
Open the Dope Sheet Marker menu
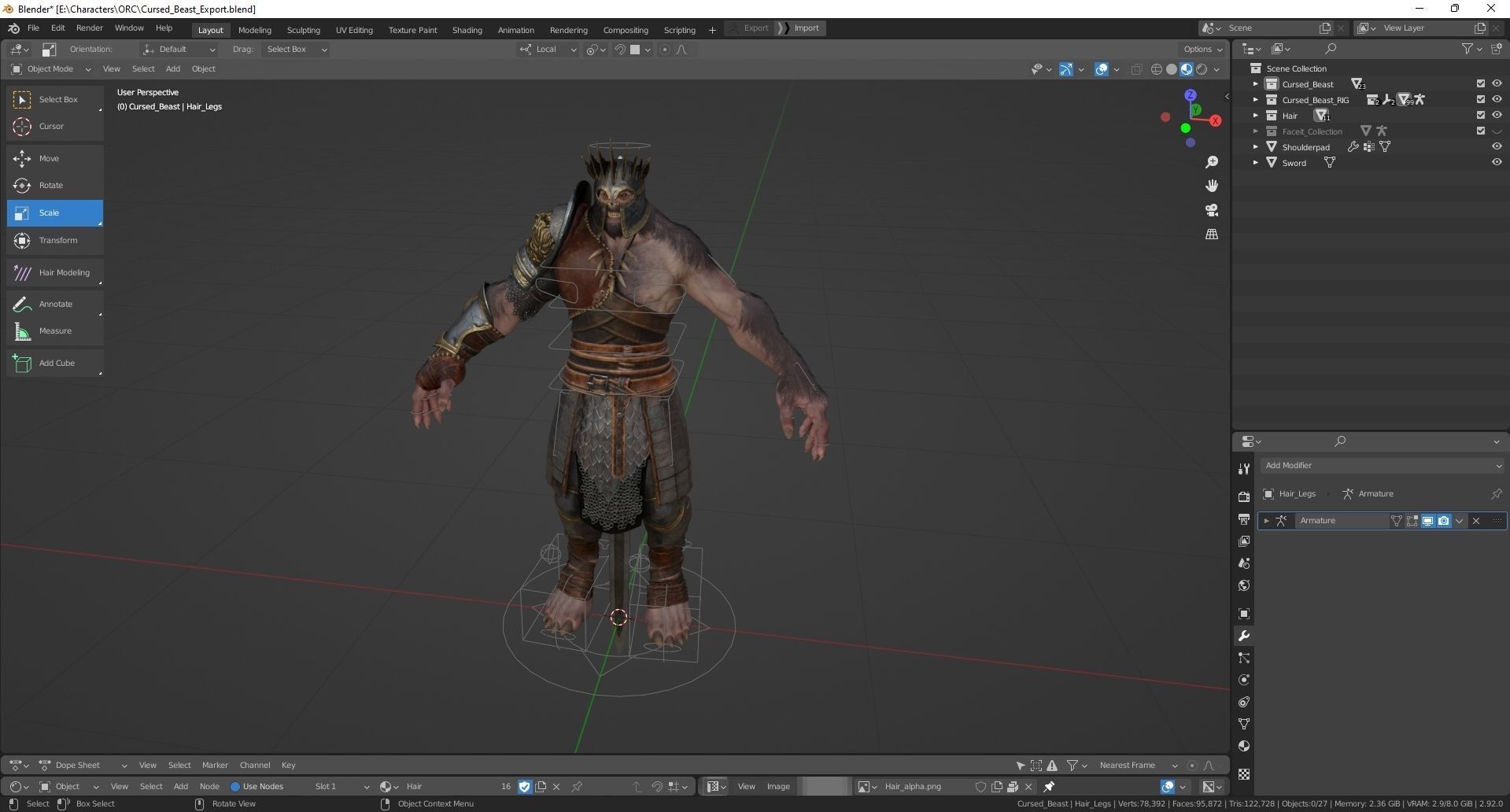215,766
